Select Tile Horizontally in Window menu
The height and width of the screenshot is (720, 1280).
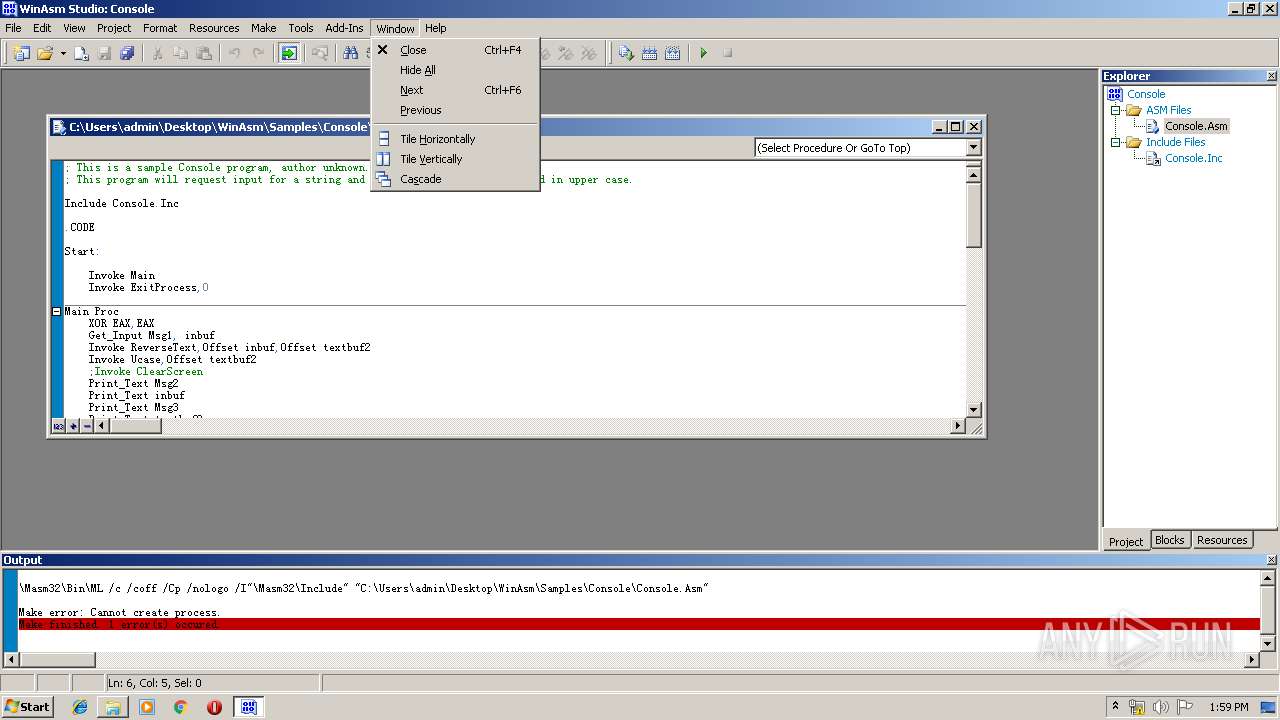[455, 139]
